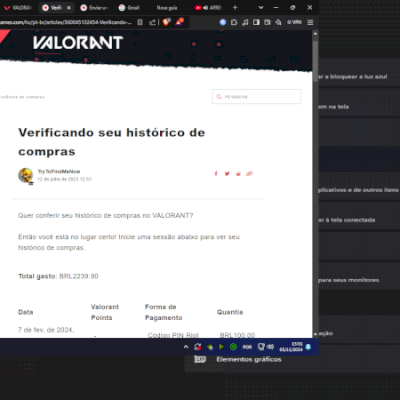400x400 pixels.
Task: Expand the 'ação' dropdown arrow in background window
Action: tap(315, 334)
